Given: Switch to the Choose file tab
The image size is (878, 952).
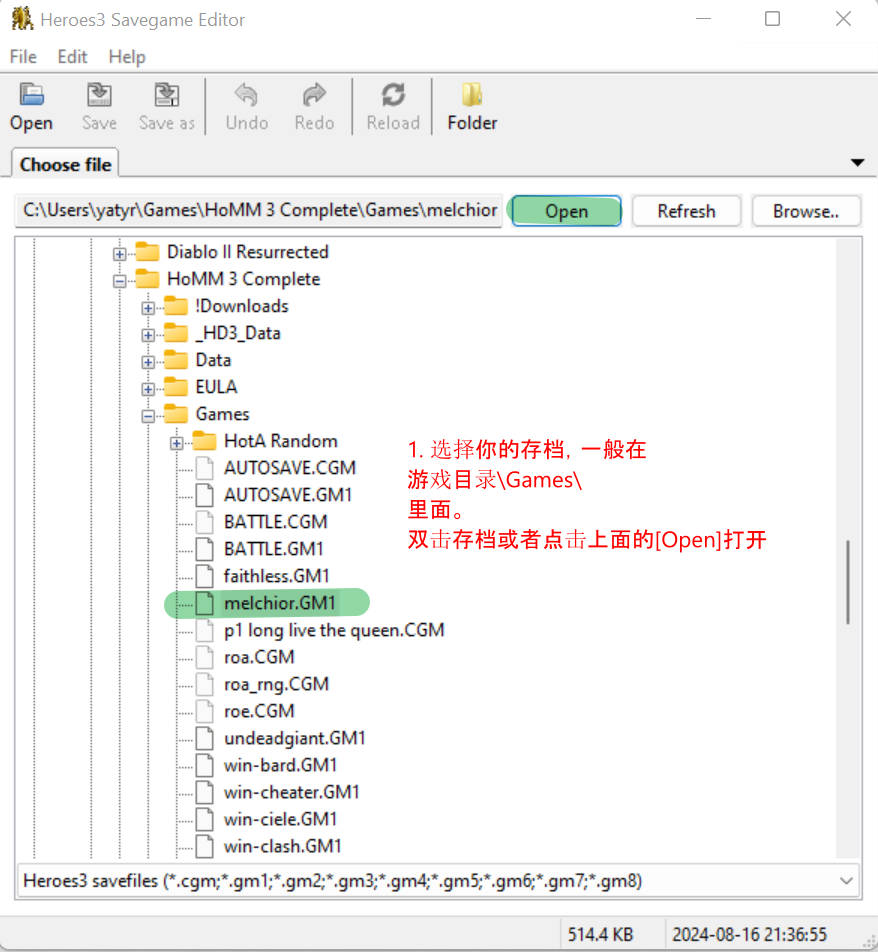Looking at the screenshot, I should (65, 164).
